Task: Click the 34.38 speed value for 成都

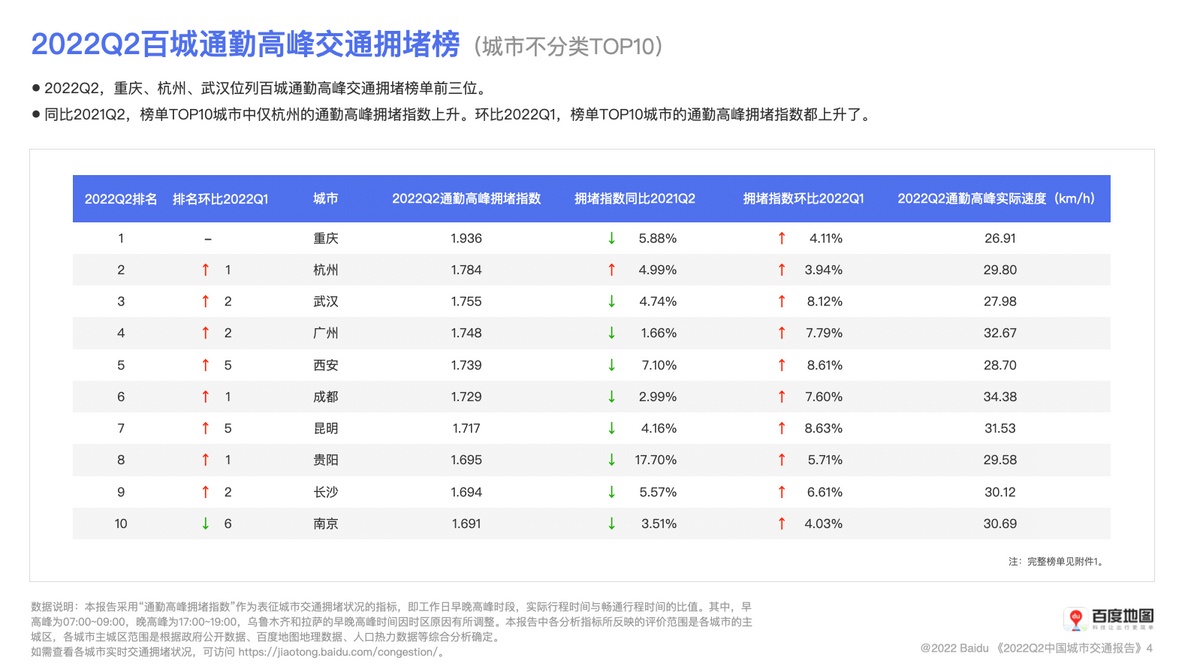Action: pyautogui.click(x=1000, y=397)
